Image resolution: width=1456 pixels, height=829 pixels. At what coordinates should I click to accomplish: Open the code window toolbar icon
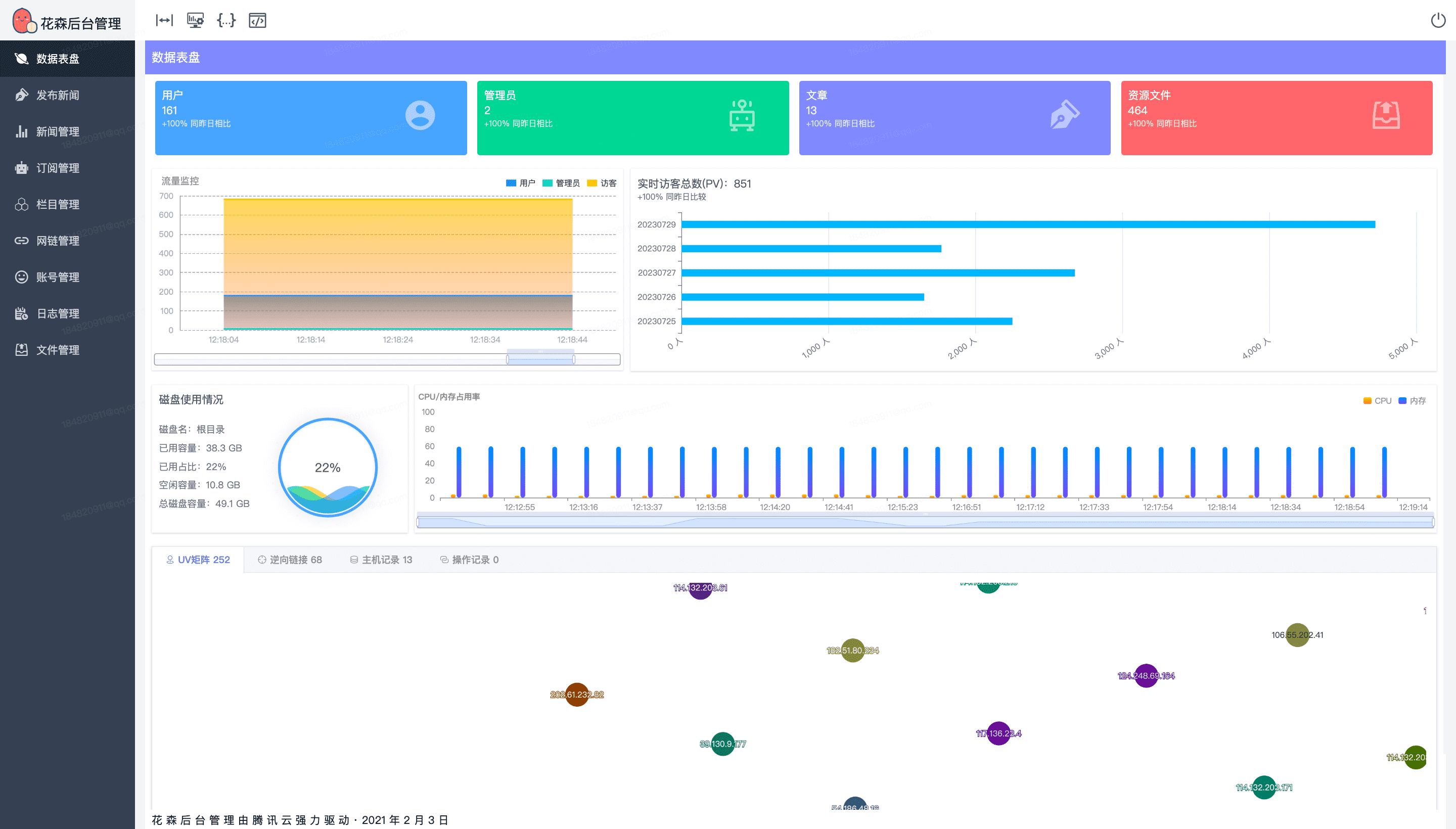click(257, 21)
